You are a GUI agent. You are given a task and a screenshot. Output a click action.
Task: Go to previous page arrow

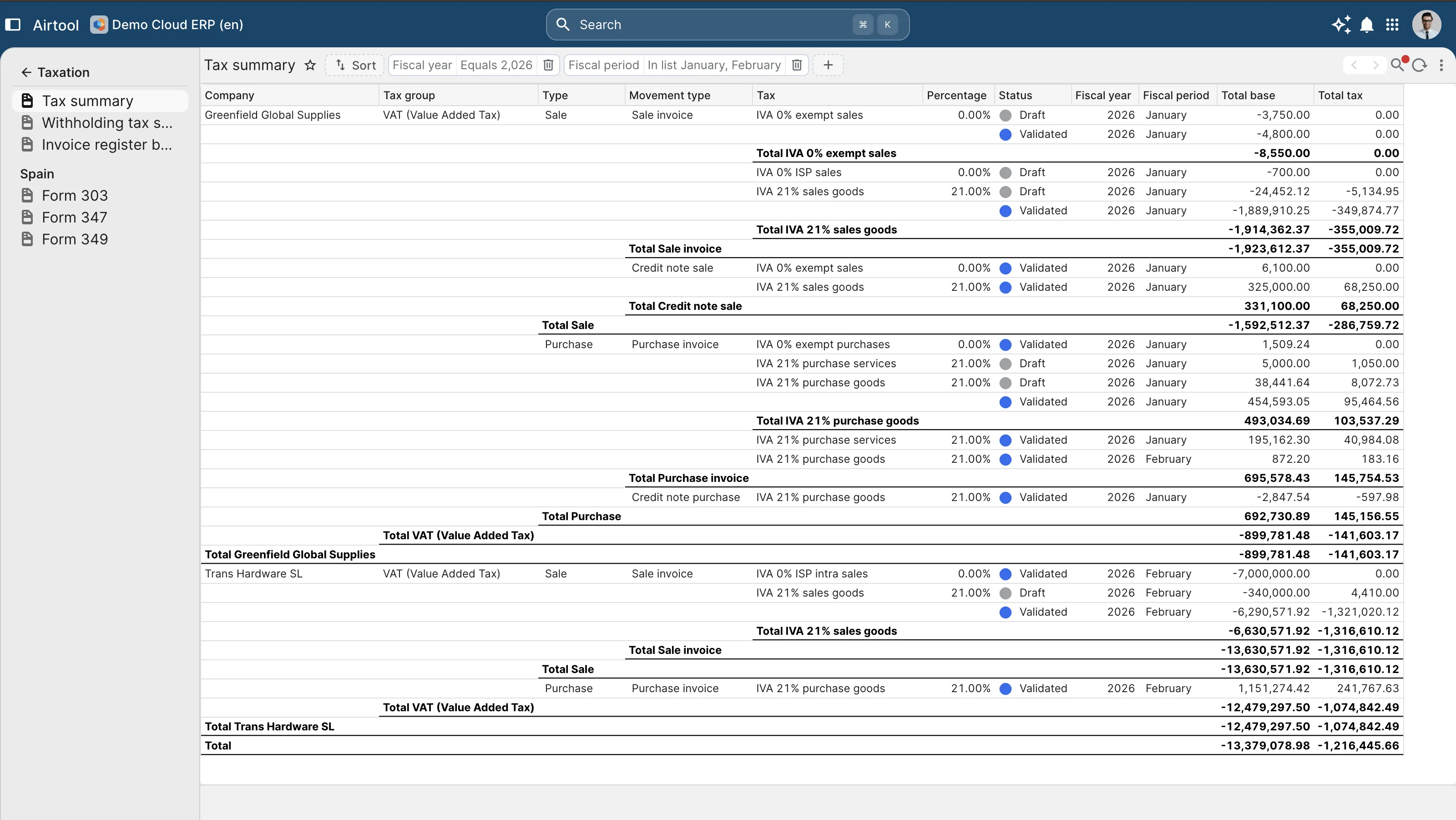pyautogui.click(x=1354, y=65)
